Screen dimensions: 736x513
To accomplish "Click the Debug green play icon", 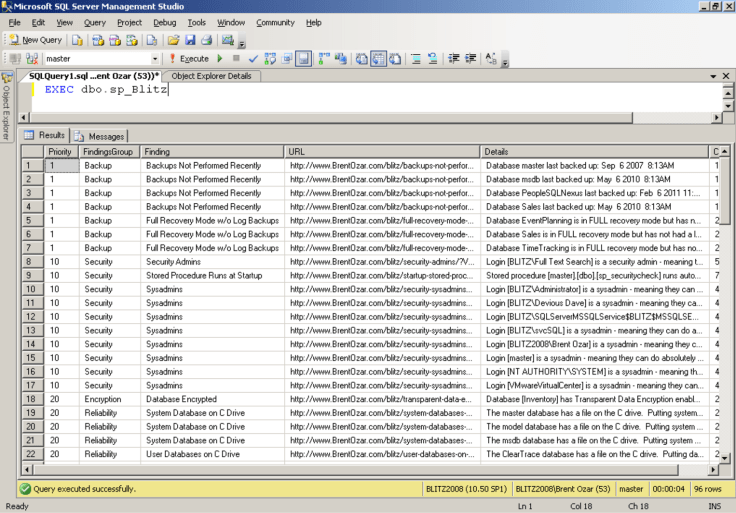I will [x=220, y=59].
